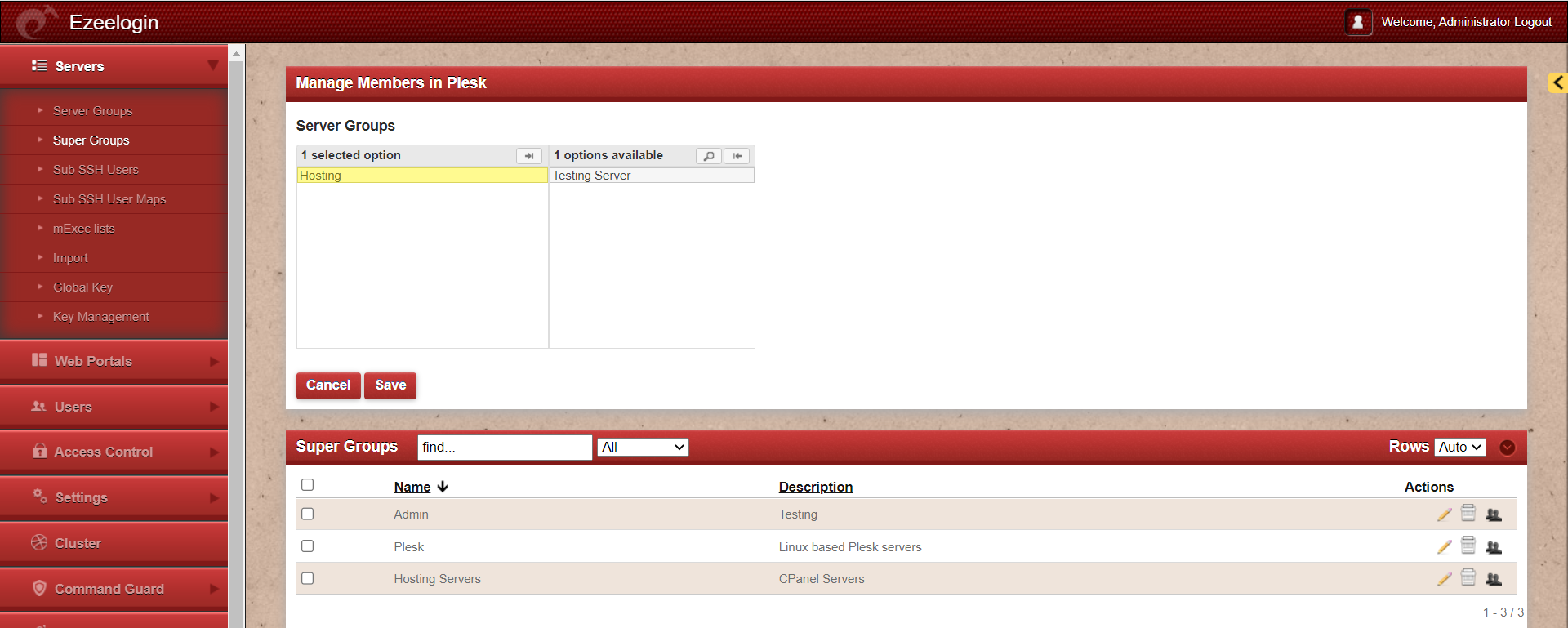This screenshot has height=628, width=1568.
Task: Click the yellow collapse arrow at right edge
Action: point(1557,82)
